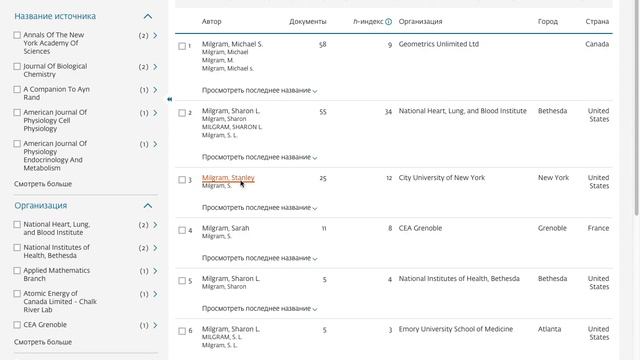Check National Institutes of Health, Bethesda filter
Image resolution: width=640 pixels, height=360 pixels.
pyautogui.click(x=17, y=247)
